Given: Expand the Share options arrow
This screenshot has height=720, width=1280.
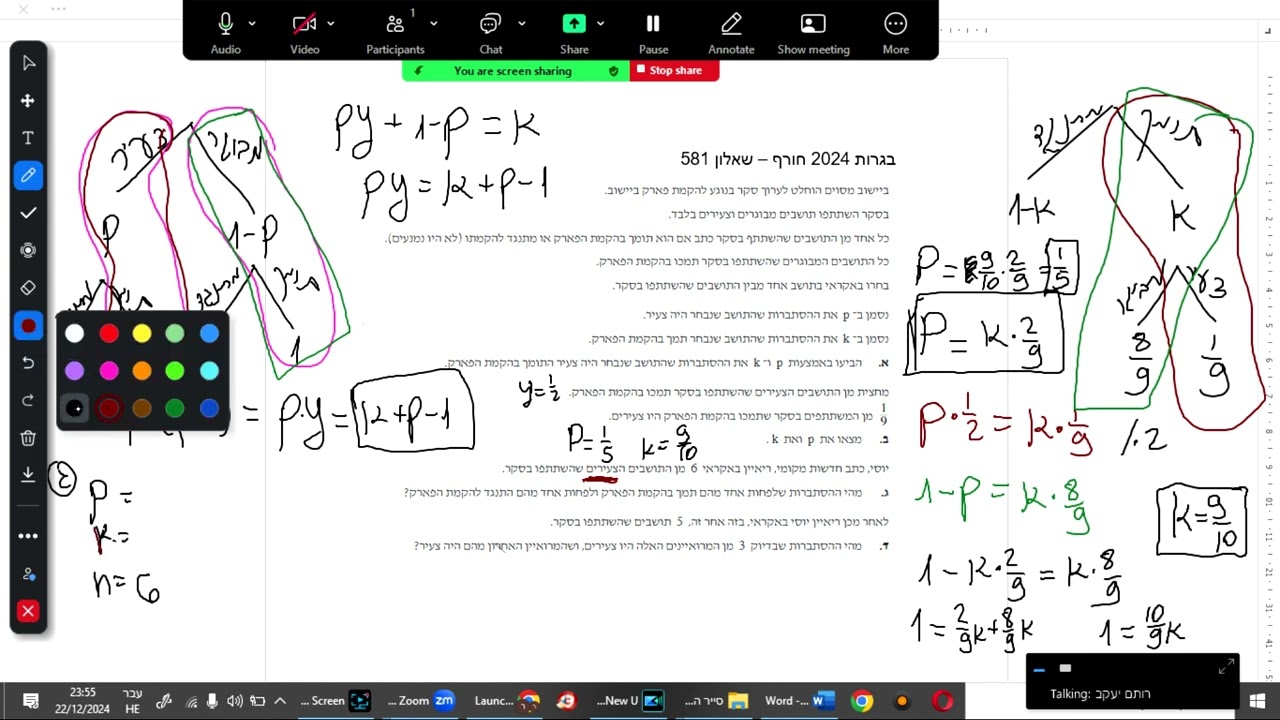Looking at the screenshot, I should 600,24.
